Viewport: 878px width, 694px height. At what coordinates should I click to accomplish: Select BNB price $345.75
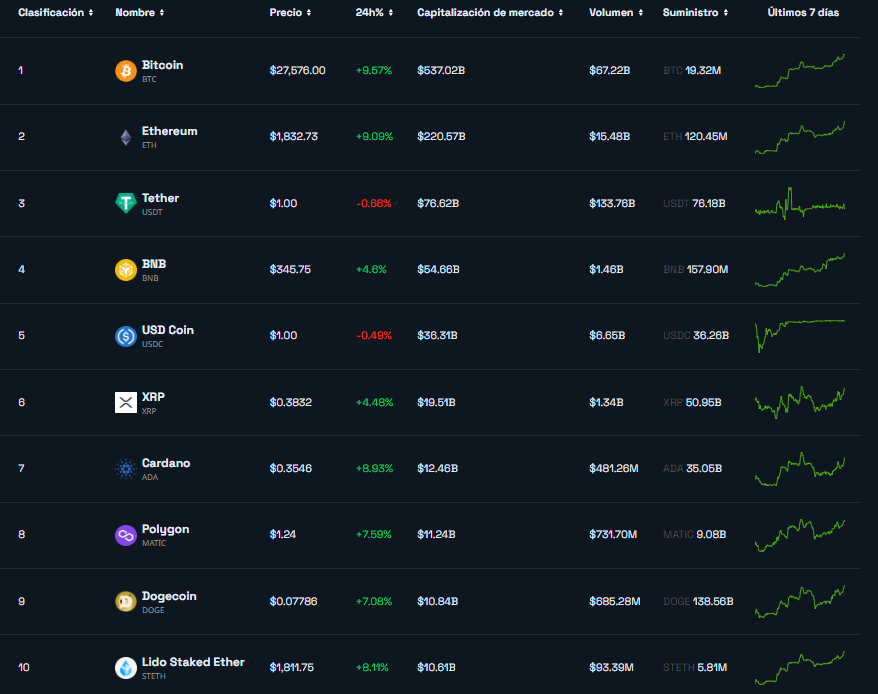[x=290, y=269]
